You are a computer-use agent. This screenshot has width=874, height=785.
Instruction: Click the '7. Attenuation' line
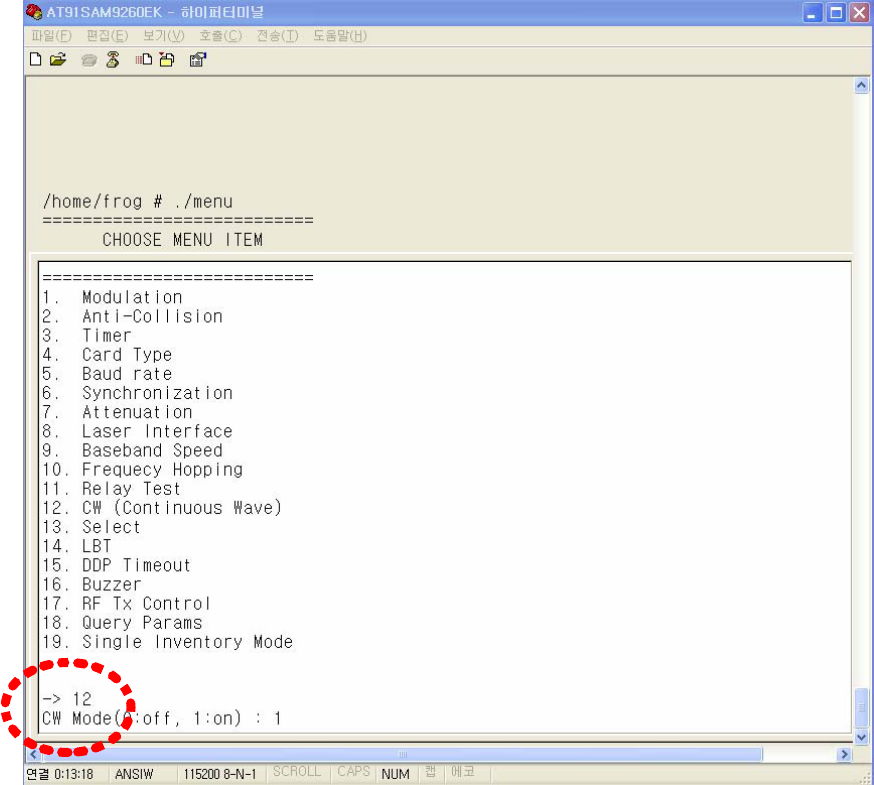point(118,412)
